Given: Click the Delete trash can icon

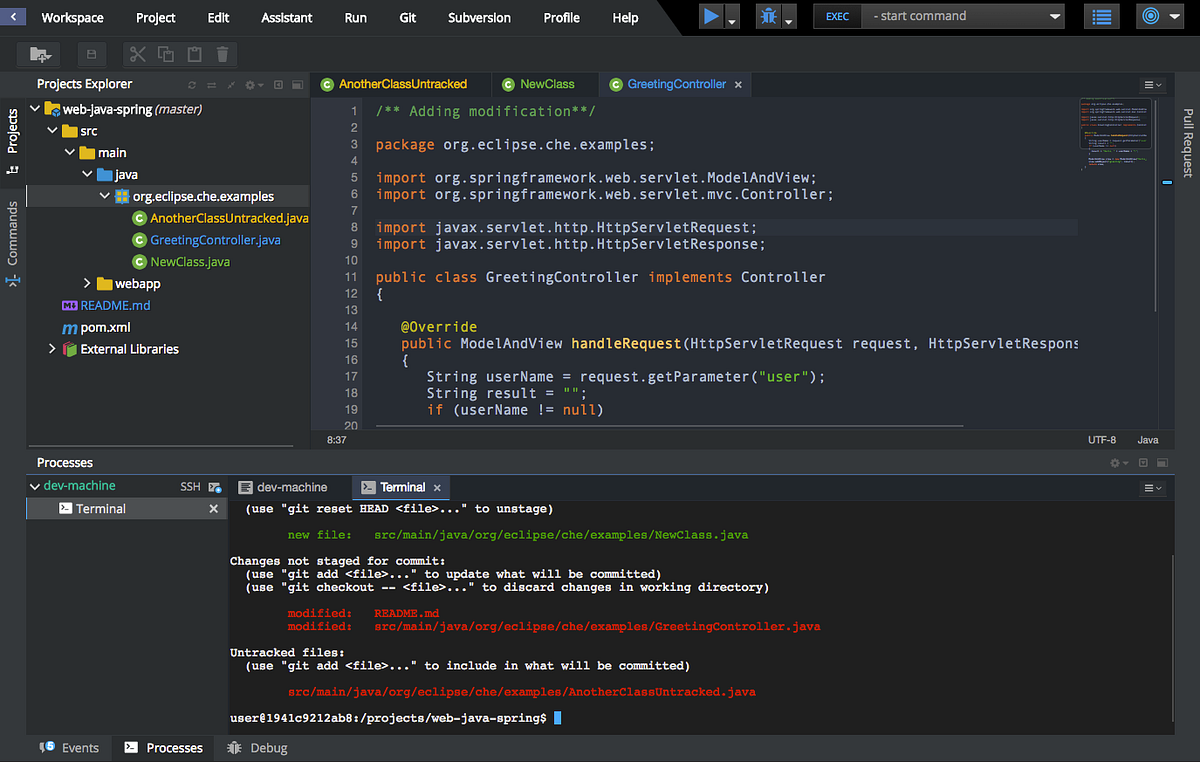Looking at the screenshot, I should coord(222,55).
